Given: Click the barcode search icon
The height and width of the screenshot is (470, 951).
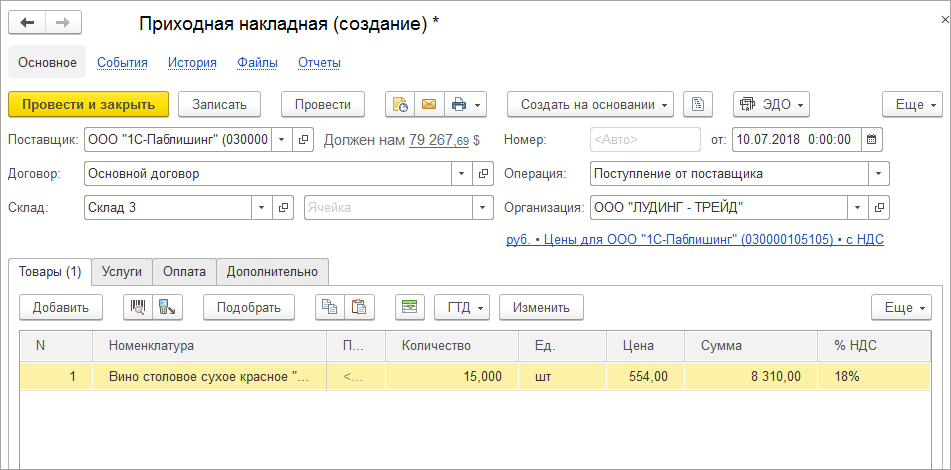Looking at the screenshot, I should point(138,307).
